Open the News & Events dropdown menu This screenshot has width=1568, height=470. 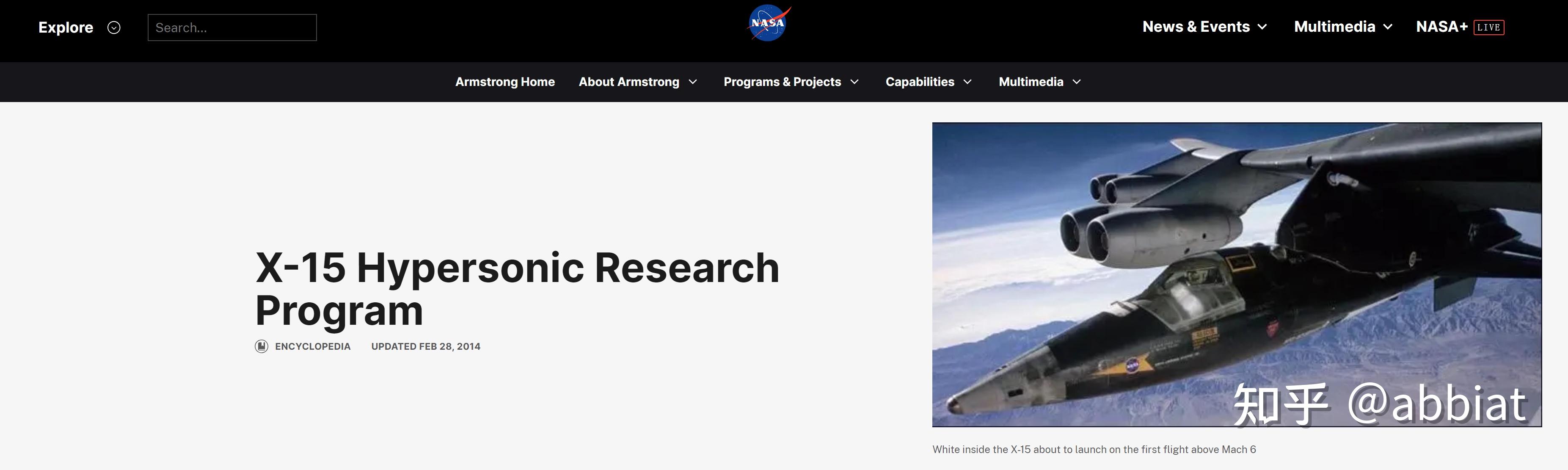coord(1196,26)
